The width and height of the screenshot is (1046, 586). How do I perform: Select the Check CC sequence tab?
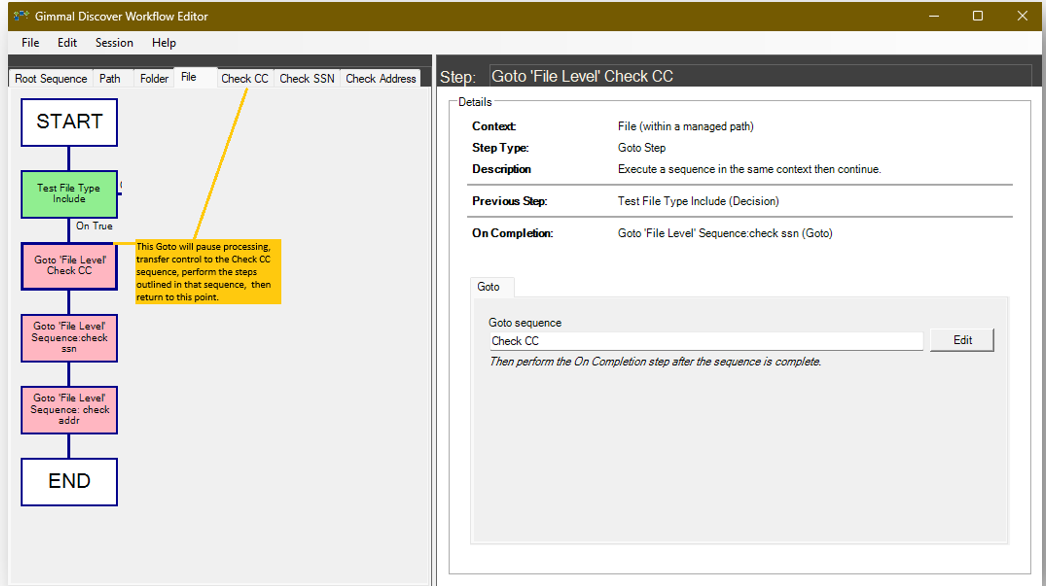245,79
